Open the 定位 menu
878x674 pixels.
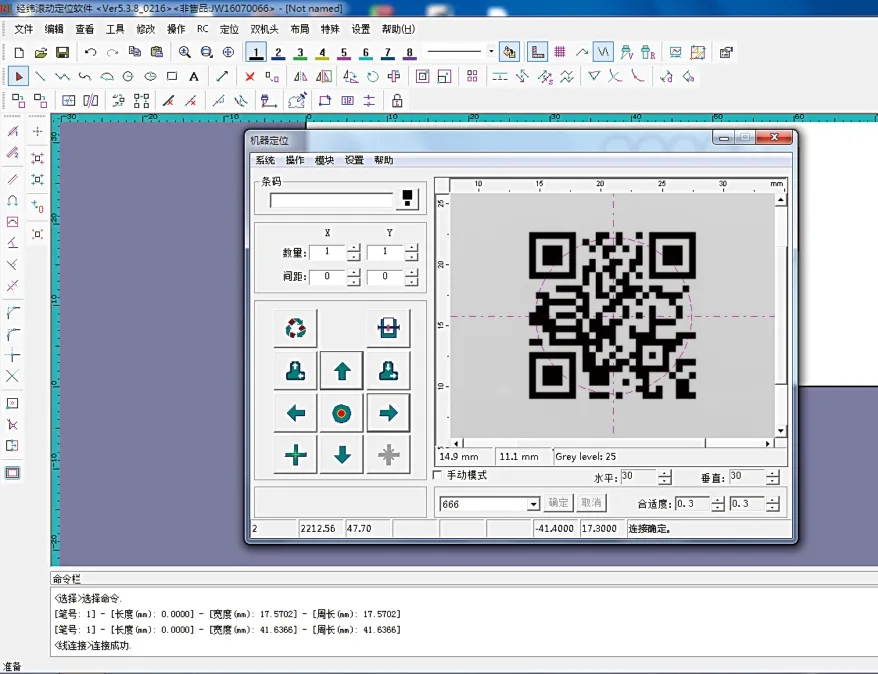[229, 29]
